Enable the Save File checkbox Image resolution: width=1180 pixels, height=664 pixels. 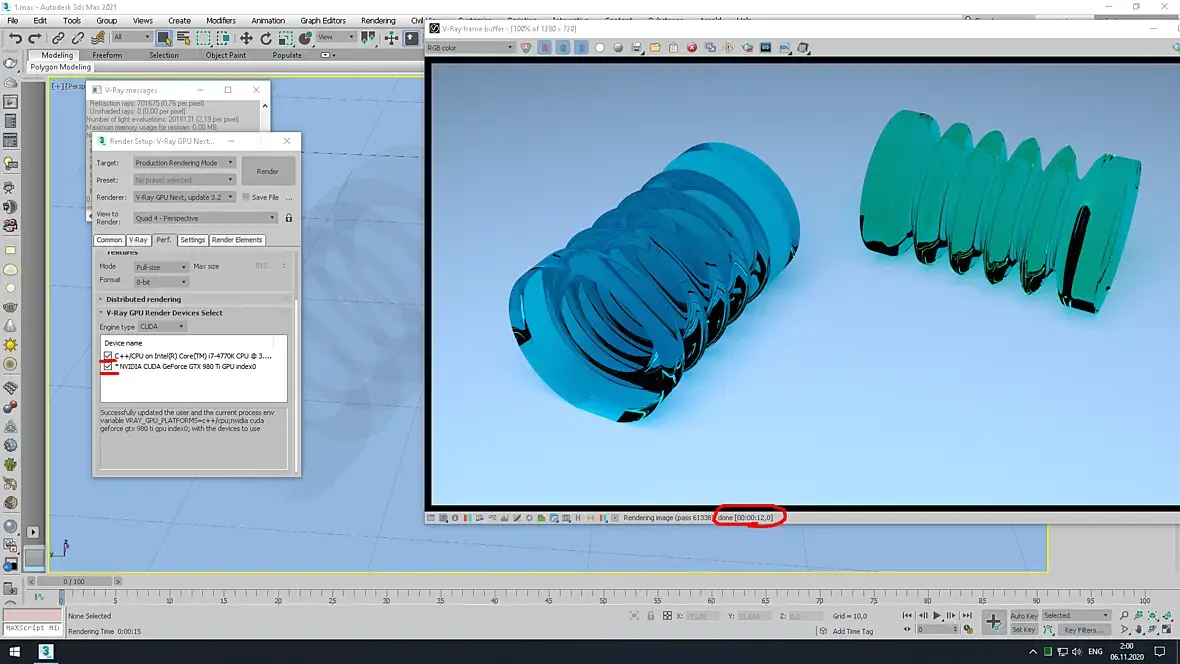tap(247, 197)
